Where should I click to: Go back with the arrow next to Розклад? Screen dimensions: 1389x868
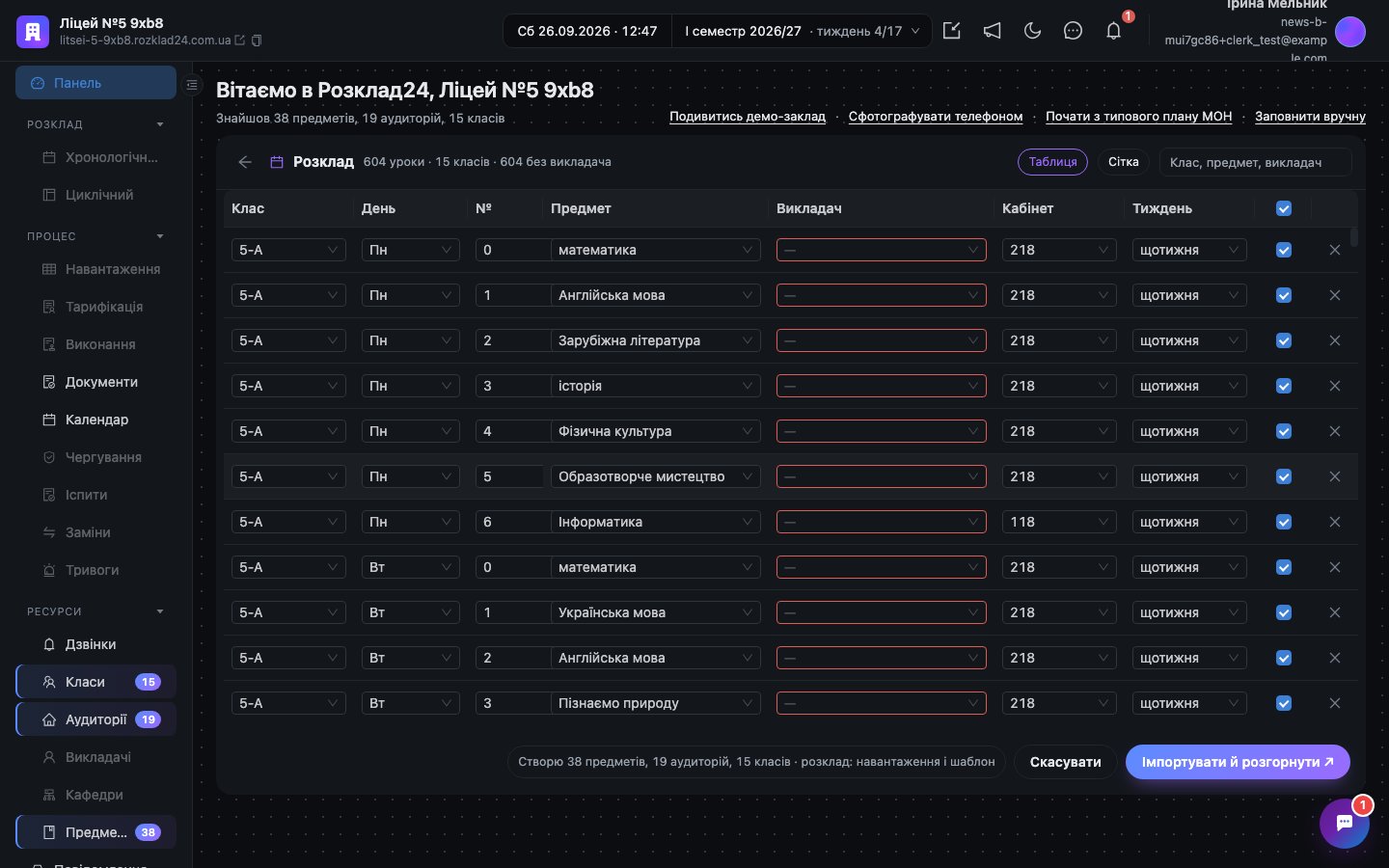(x=245, y=162)
